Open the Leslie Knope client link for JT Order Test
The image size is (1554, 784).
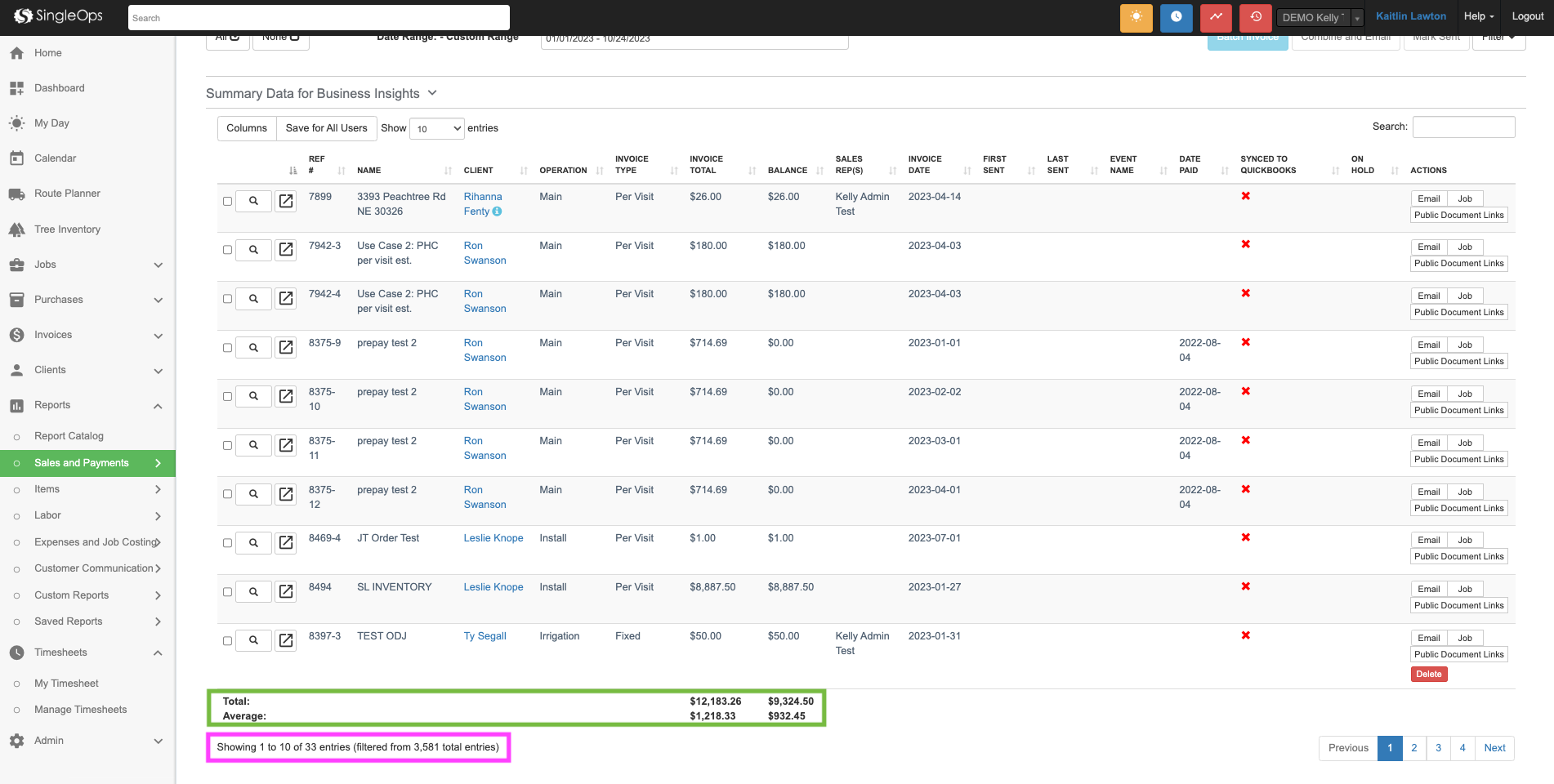[x=493, y=538]
